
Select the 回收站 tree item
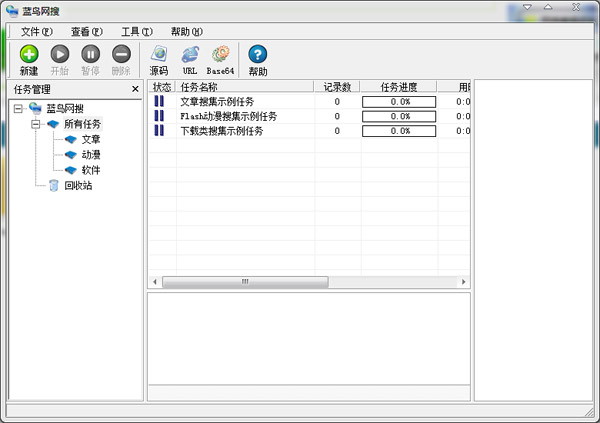click(78, 185)
